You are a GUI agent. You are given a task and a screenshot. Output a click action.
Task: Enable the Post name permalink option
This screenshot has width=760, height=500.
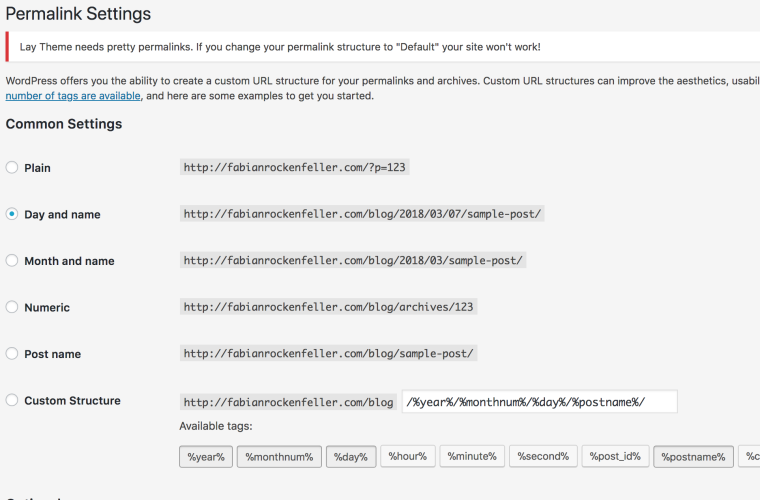(12, 354)
